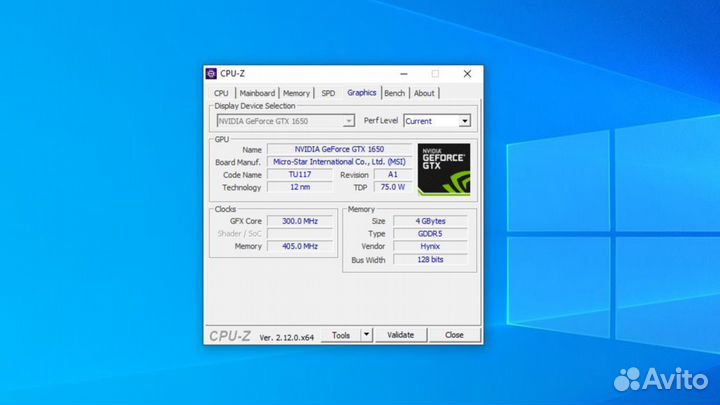The width and height of the screenshot is (720, 405).
Task: Click the Memory Vendor value Hynix
Action: click(430, 247)
